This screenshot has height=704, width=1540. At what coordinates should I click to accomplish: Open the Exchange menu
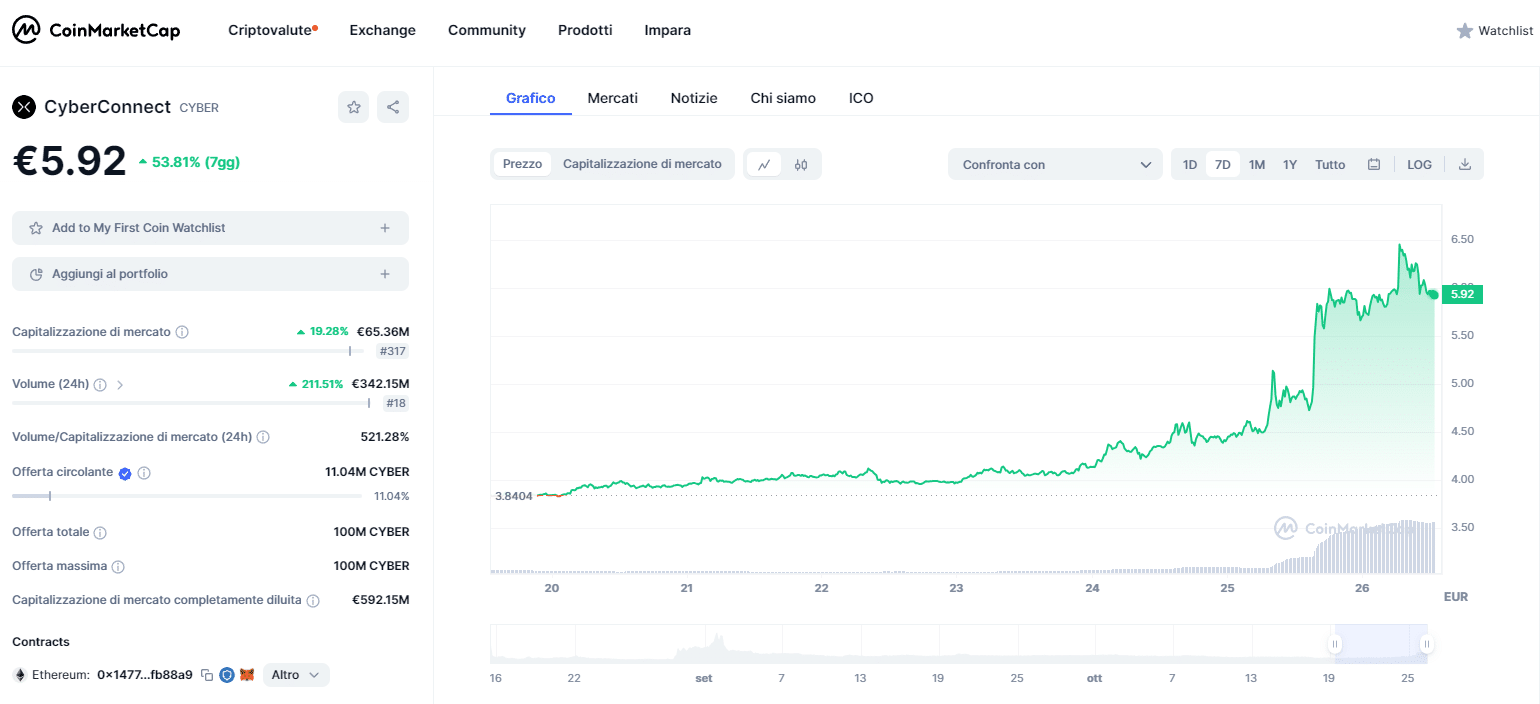pyautogui.click(x=382, y=30)
